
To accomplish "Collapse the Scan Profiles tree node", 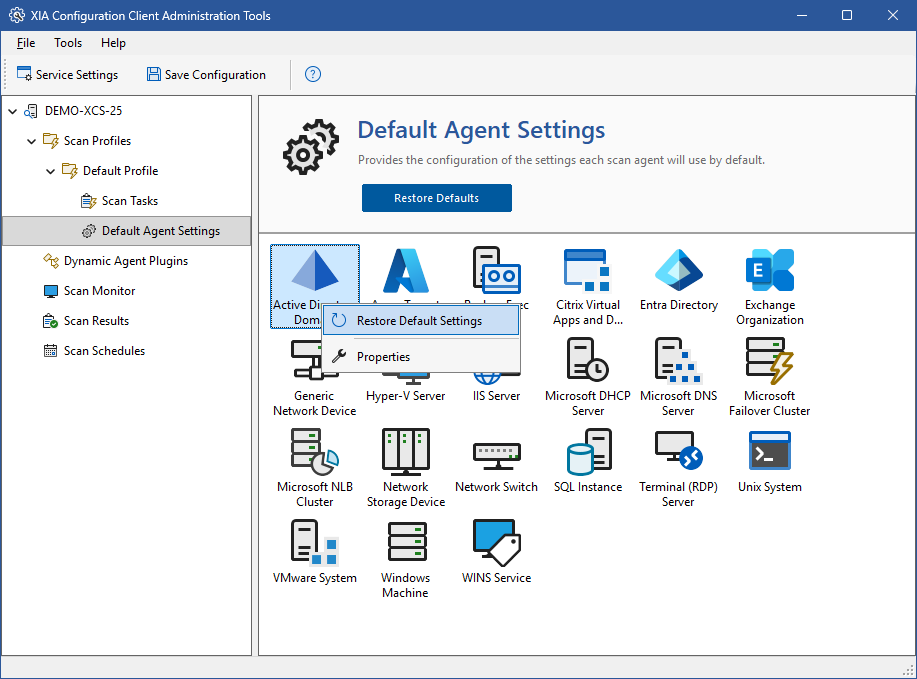I will [x=32, y=141].
